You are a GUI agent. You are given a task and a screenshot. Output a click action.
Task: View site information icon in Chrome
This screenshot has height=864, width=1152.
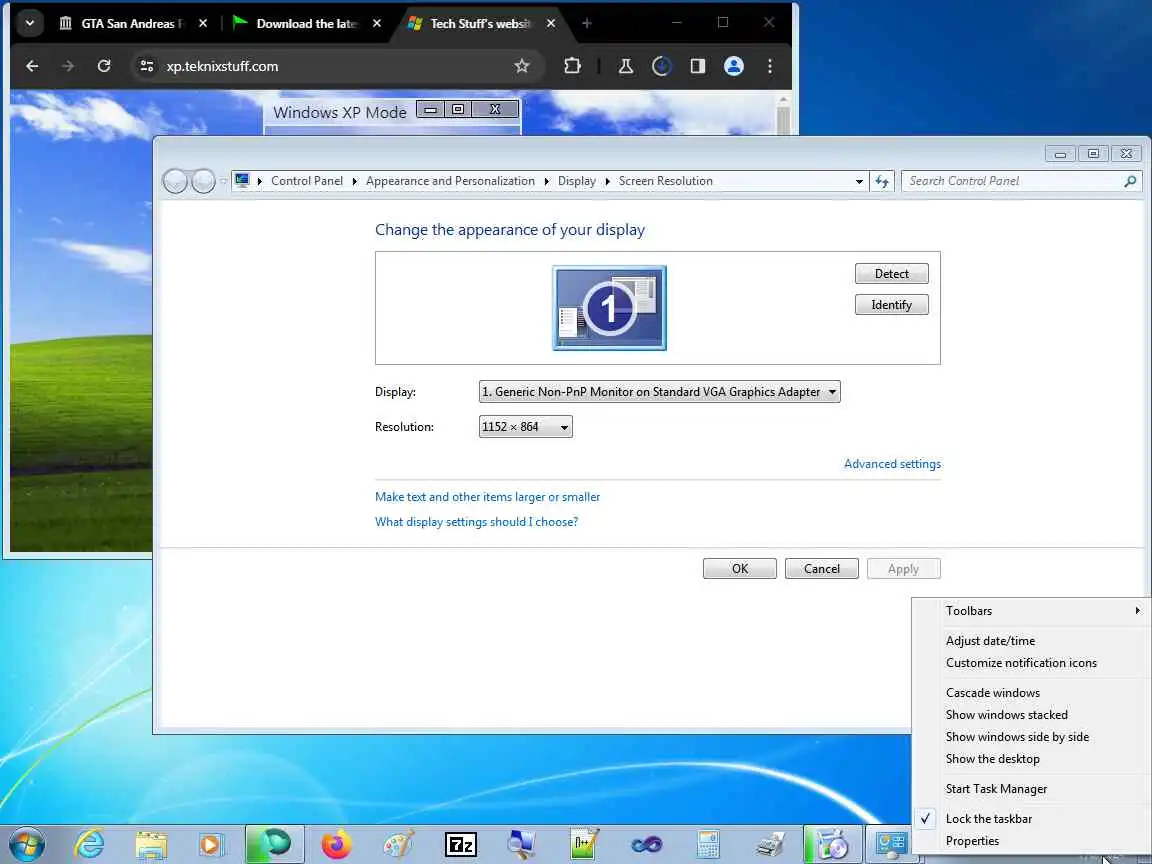147,66
